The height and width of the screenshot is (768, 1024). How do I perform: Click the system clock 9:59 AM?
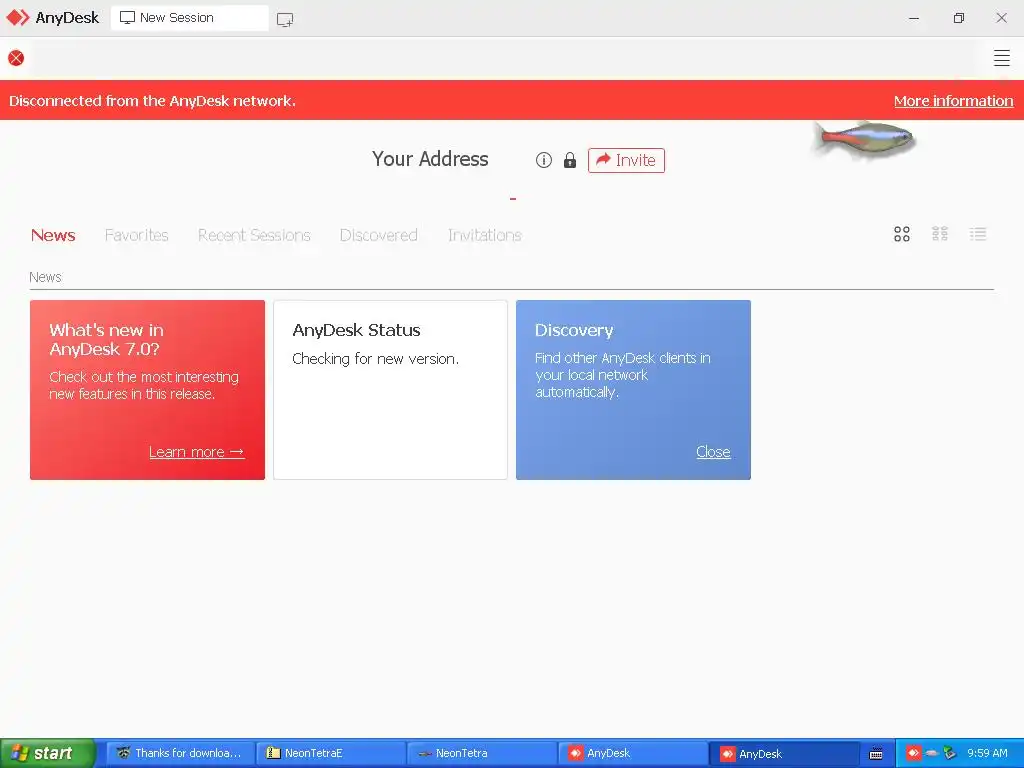(987, 753)
